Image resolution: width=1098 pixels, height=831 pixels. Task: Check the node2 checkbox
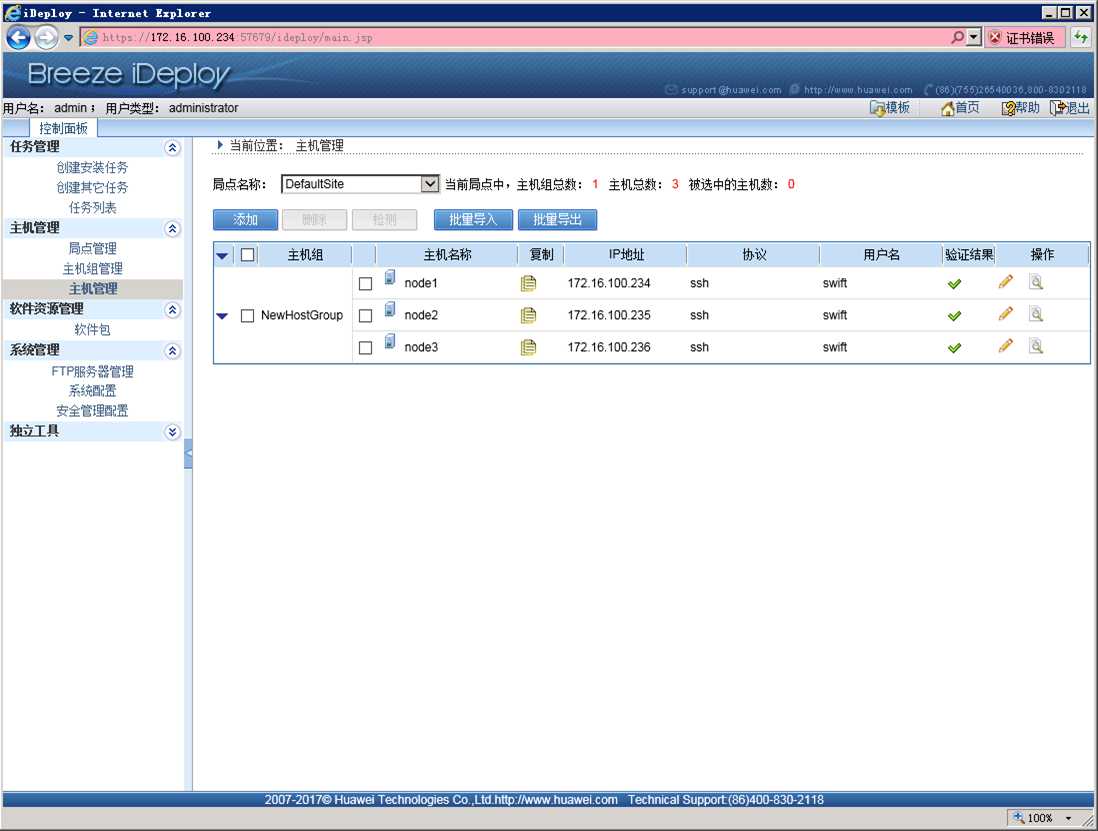(x=365, y=316)
